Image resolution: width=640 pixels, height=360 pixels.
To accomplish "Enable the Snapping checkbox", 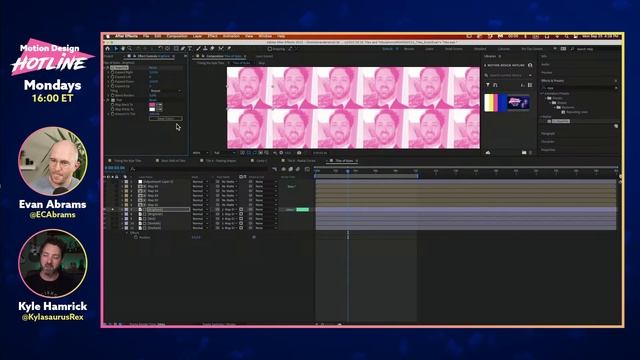I will pos(270,49).
